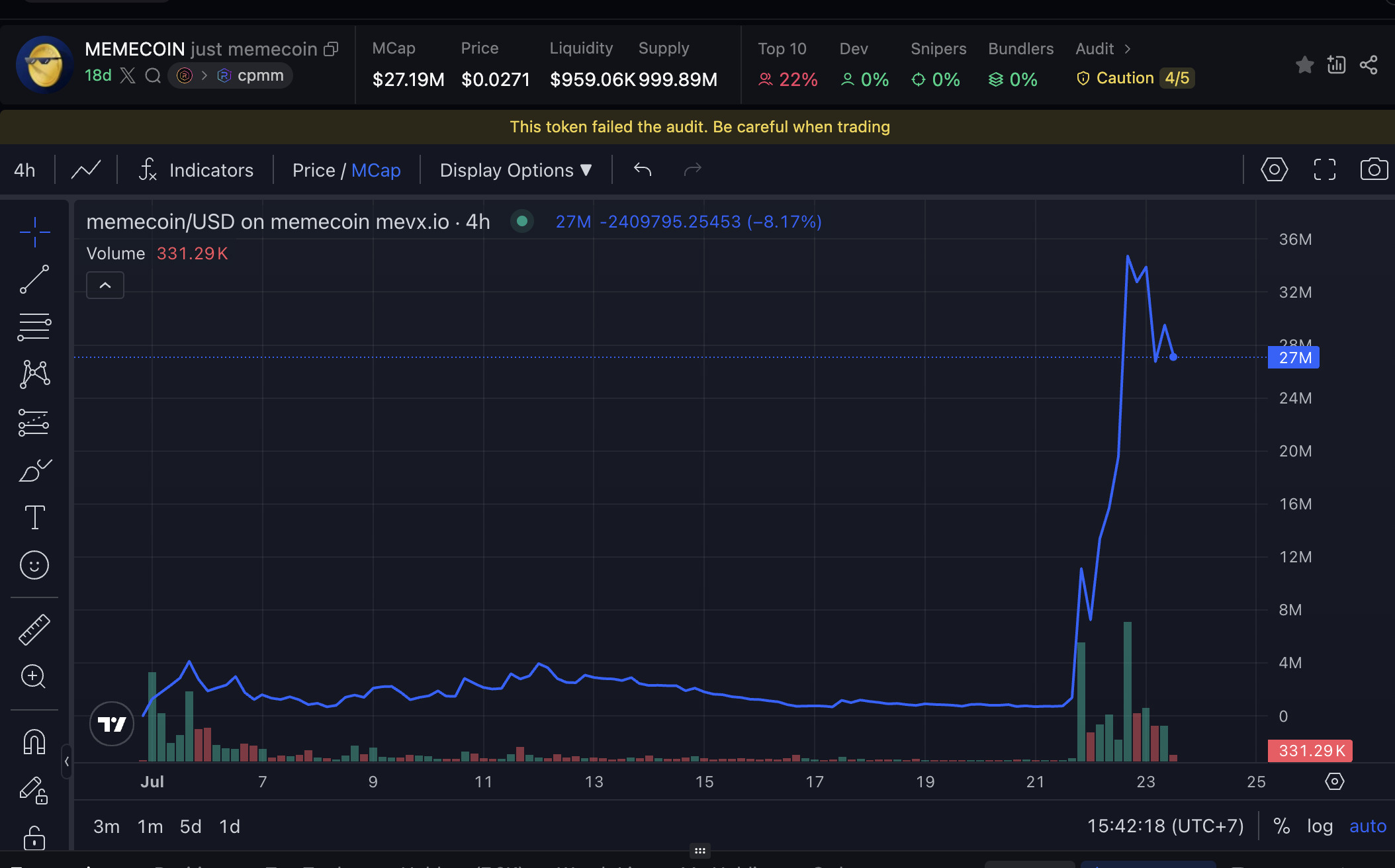This screenshot has width=1395, height=868.
Task: Redo the chart action
Action: 692,170
